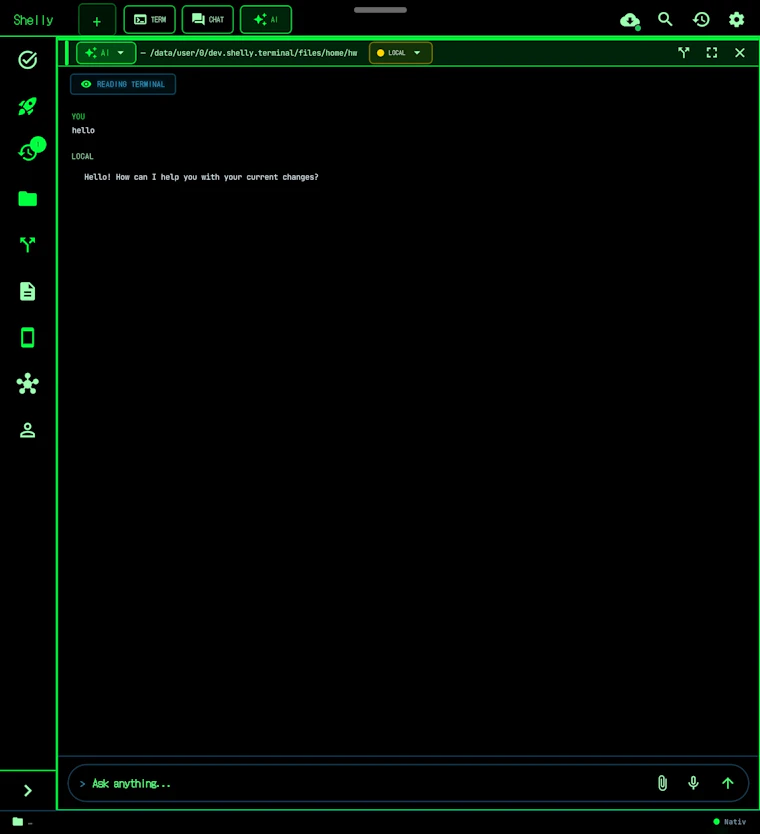Toggle fullscreen for the AI panel
The height and width of the screenshot is (834, 760).
tap(712, 53)
